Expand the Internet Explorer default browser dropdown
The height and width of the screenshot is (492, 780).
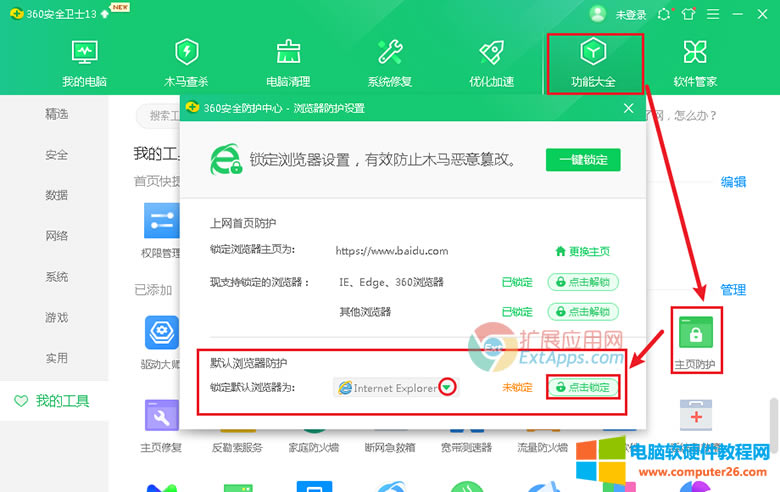click(x=449, y=387)
